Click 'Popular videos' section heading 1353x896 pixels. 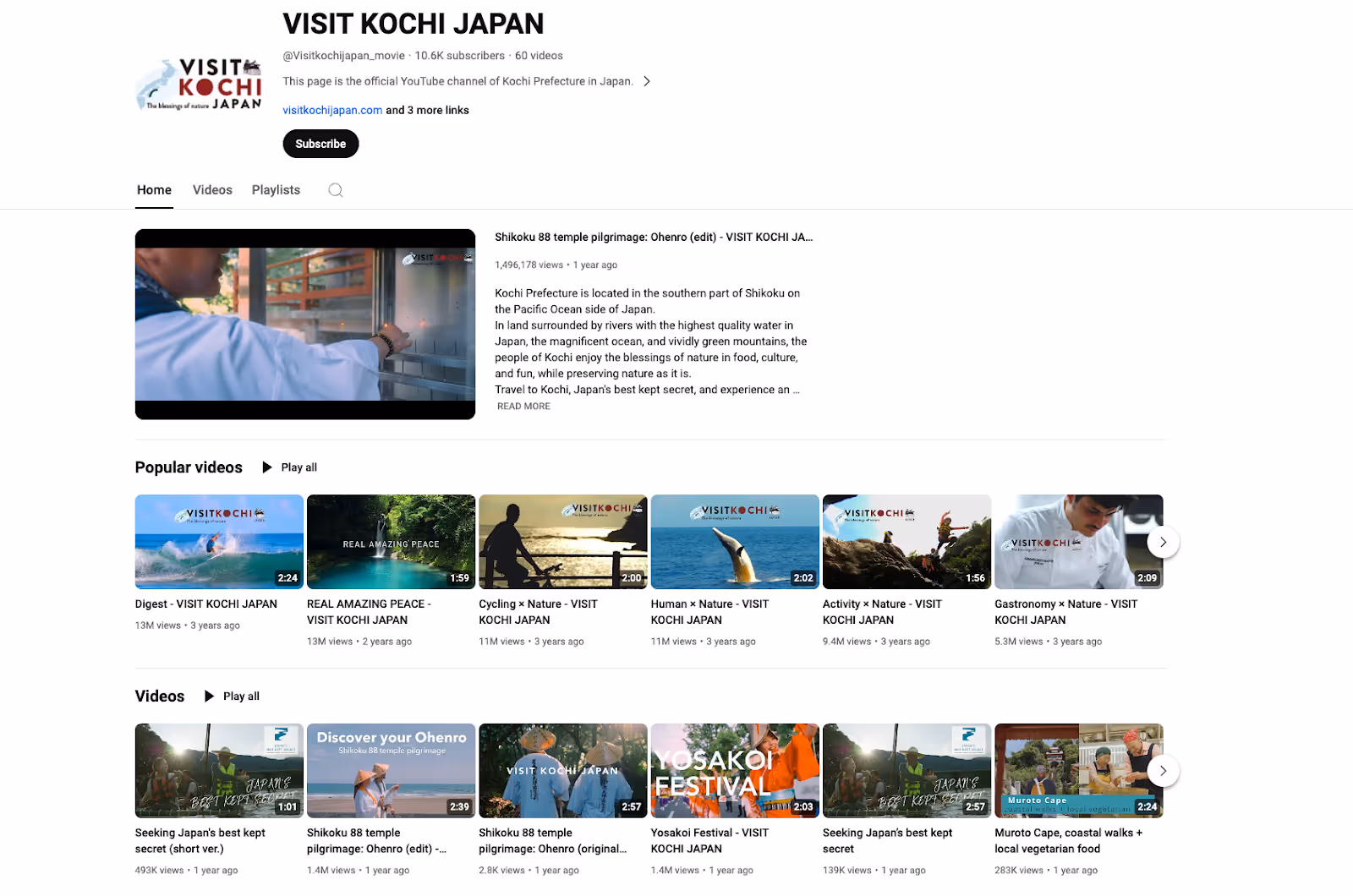point(189,467)
